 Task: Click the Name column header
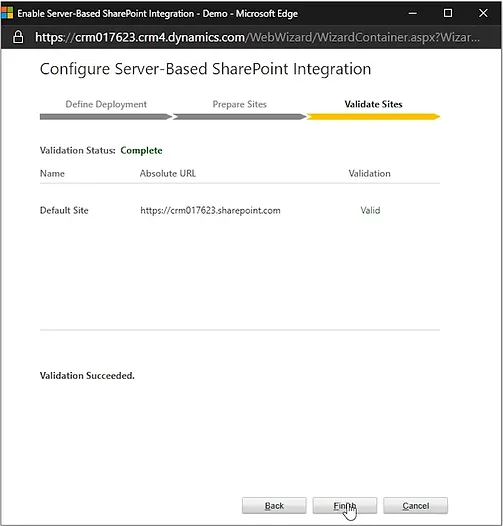[52, 173]
